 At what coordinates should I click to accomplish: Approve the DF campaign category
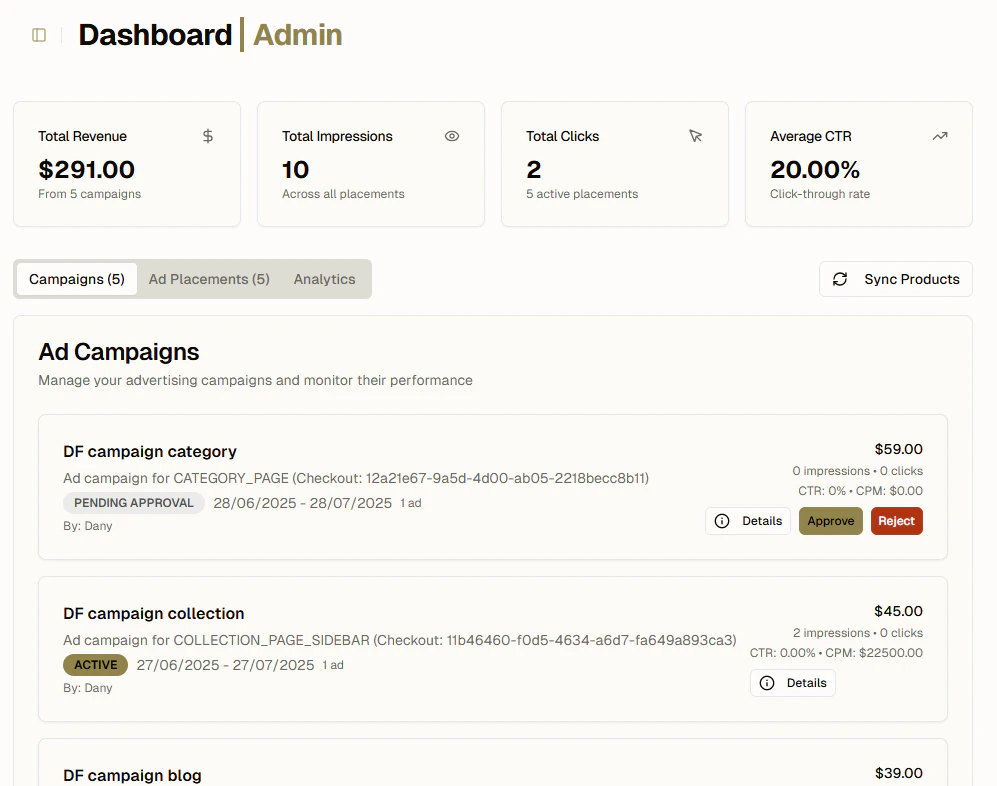(830, 521)
